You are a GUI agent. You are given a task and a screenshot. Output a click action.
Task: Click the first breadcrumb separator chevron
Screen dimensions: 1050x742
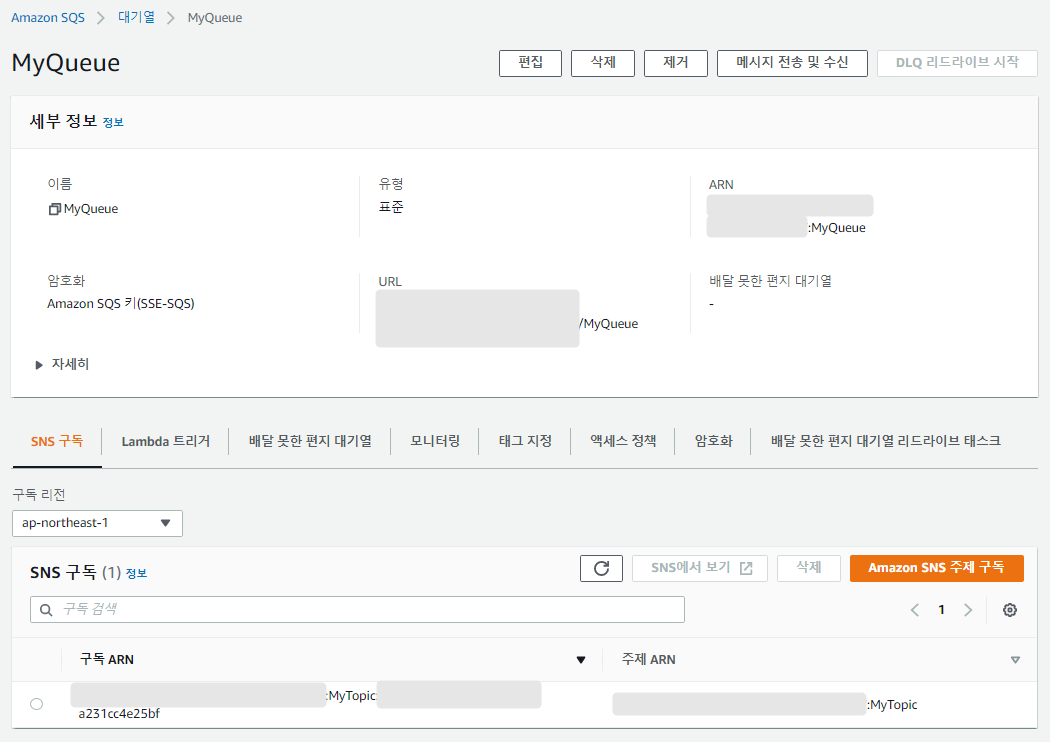coord(101,18)
